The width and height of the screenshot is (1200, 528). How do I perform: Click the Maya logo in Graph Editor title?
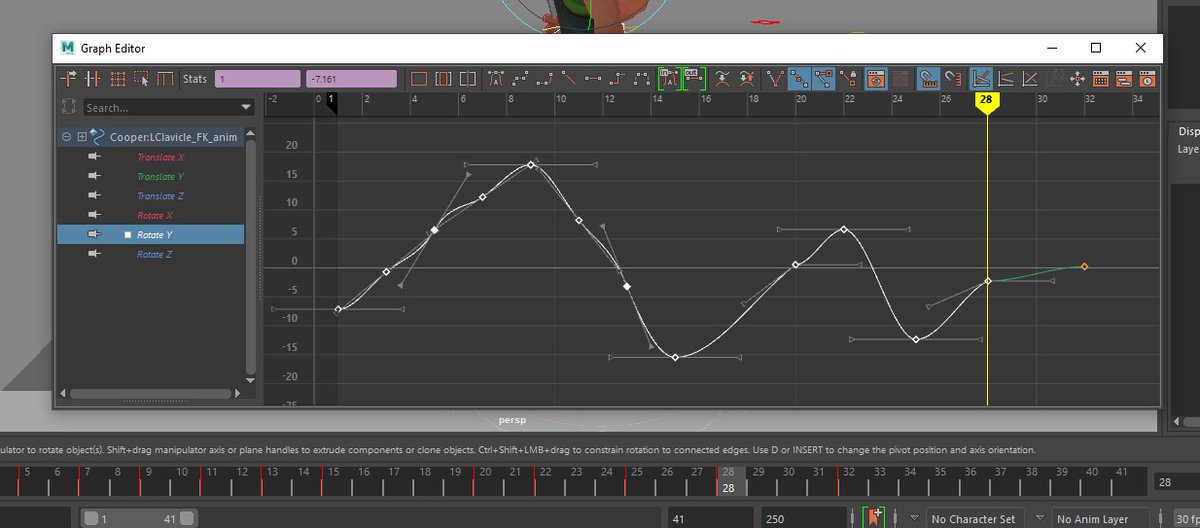click(x=68, y=48)
